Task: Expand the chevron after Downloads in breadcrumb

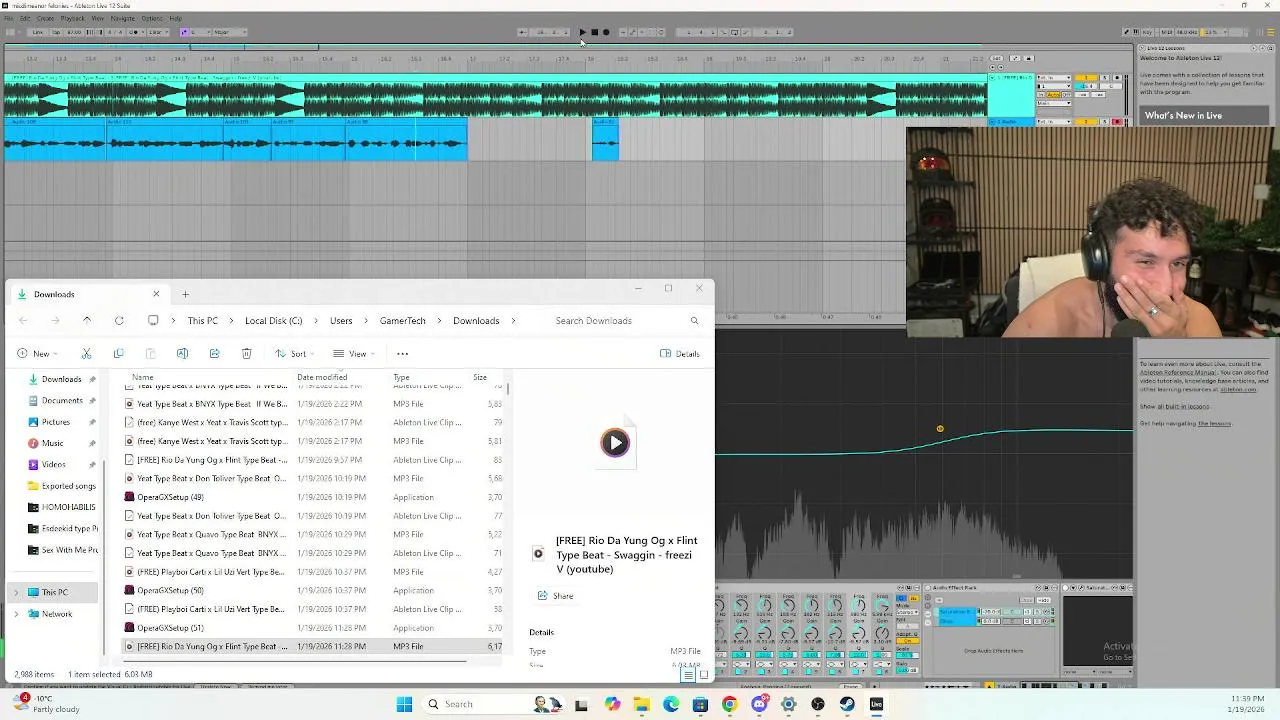Action: pyautogui.click(x=514, y=321)
